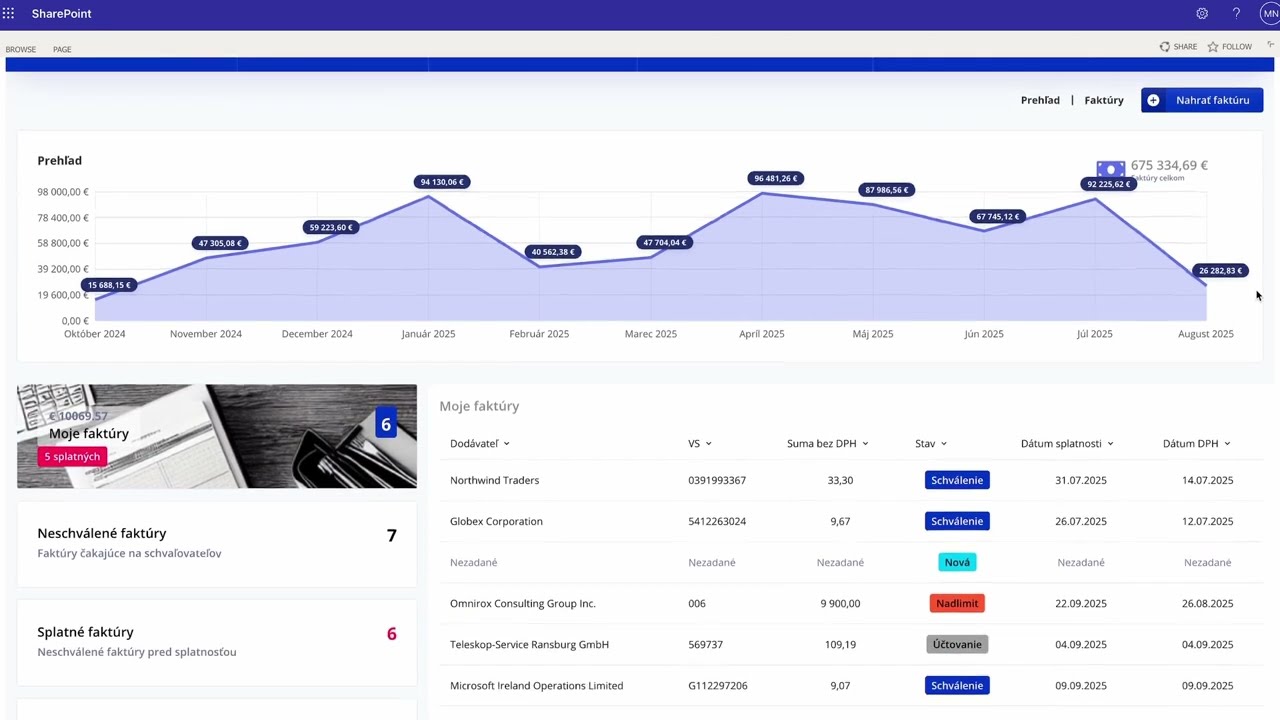1280x720 pixels.
Task: Click the Schválenie status for Microsoft Ireland
Action: pyautogui.click(x=957, y=685)
